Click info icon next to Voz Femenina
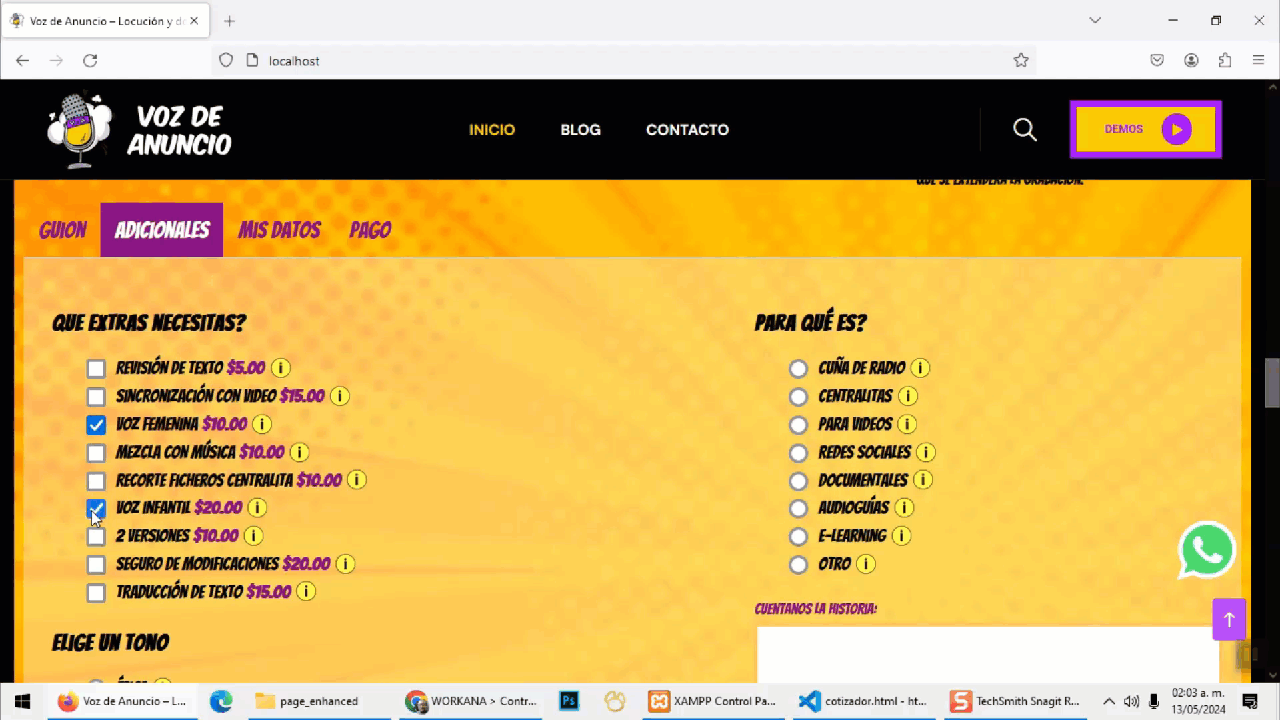This screenshot has height=720, width=1280. click(x=262, y=424)
